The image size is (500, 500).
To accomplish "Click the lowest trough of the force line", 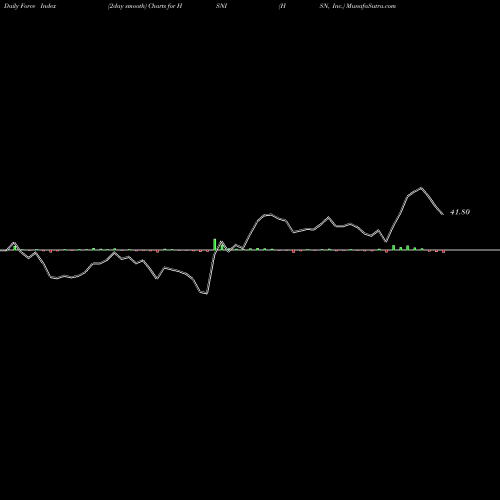I will 207,294.
